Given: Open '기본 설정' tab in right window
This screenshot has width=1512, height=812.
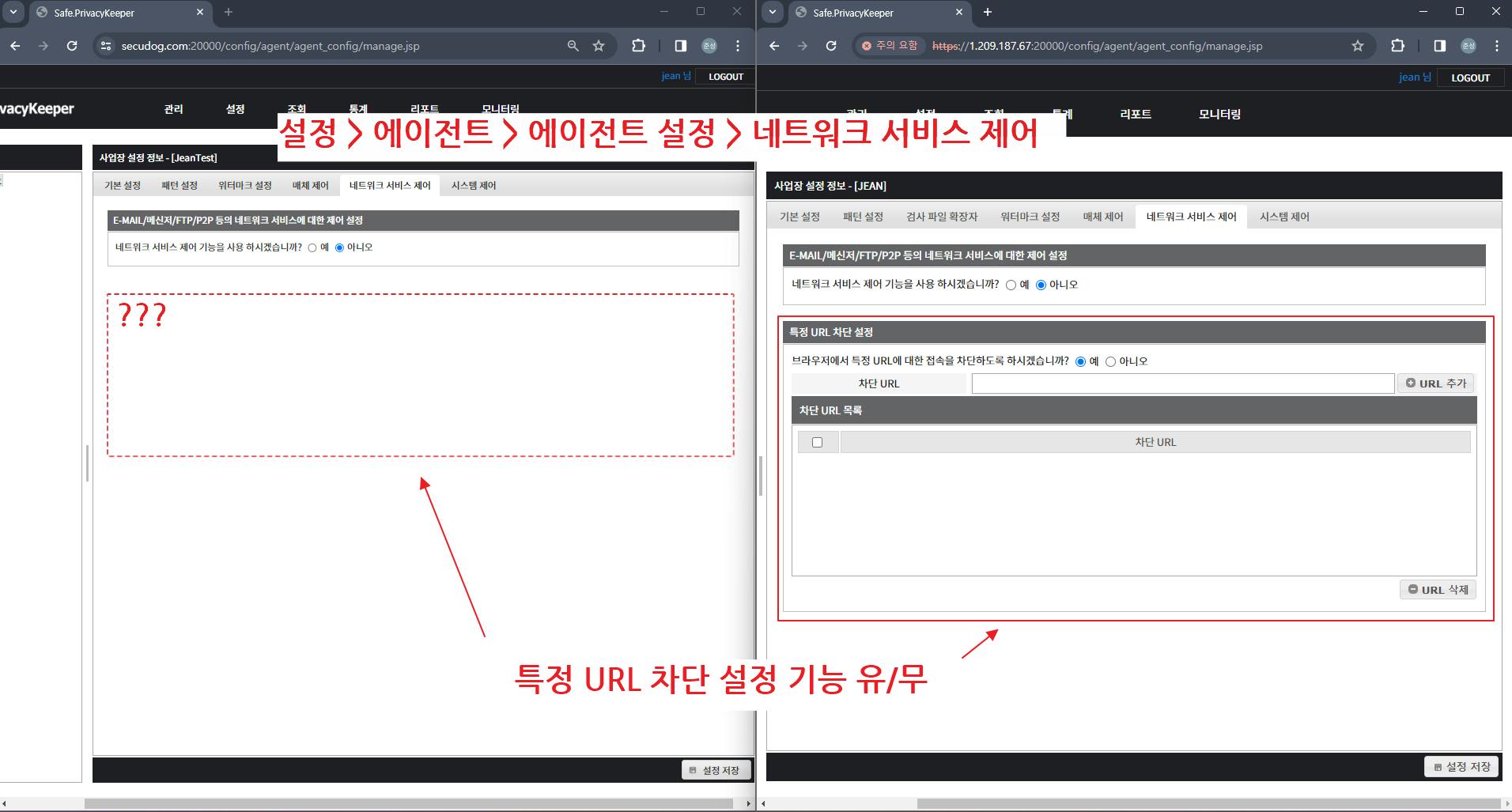Looking at the screenshot, I should coord(799,217).
